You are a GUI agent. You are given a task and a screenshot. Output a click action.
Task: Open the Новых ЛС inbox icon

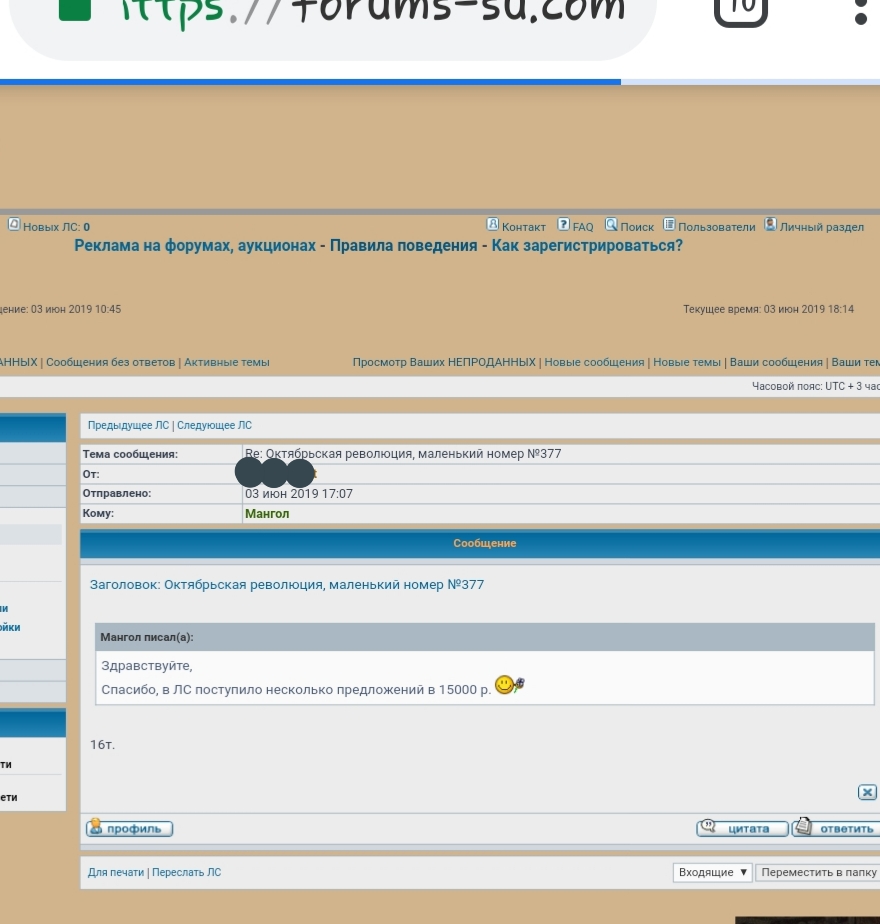tap(14, 225)
